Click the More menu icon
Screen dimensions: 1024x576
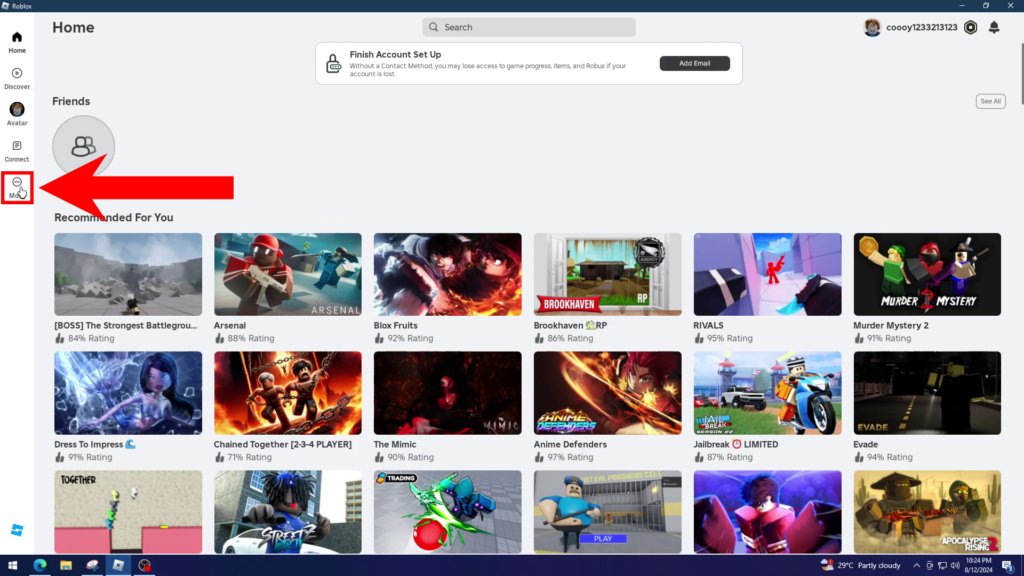pyautogui.click(x=17, y=186)
